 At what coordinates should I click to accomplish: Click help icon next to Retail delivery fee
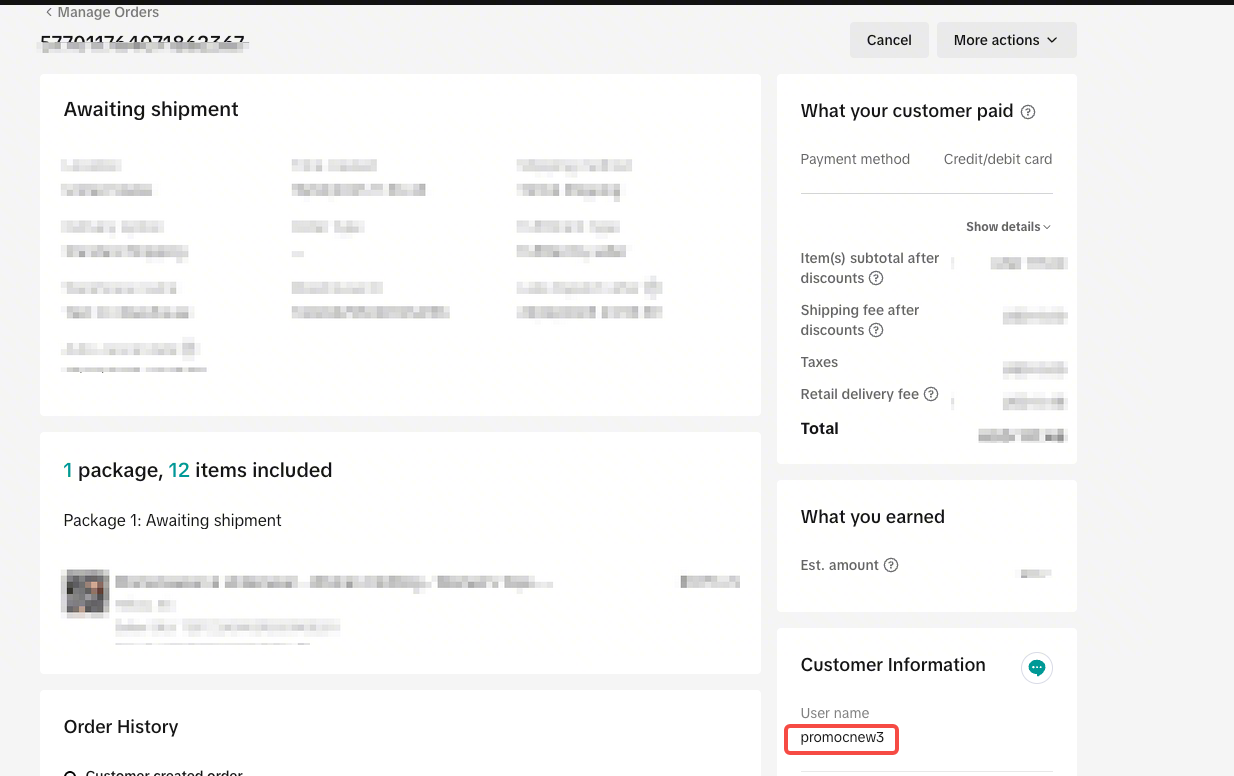pyautogui.click(x=931, y=394)
